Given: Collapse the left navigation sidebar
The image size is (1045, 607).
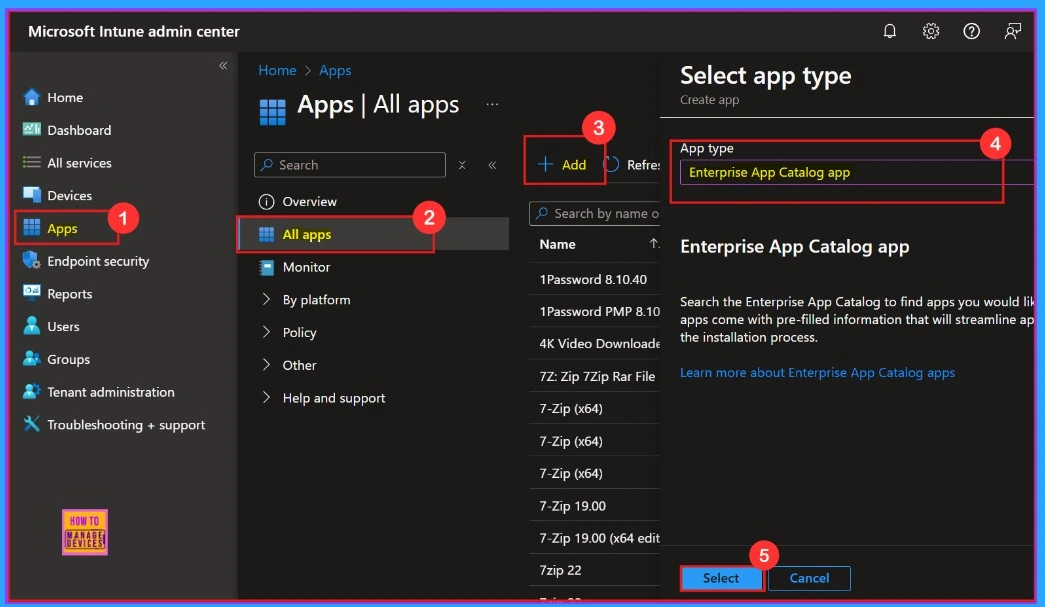Looking at the screenshot, I should click(x=223, y=65).
